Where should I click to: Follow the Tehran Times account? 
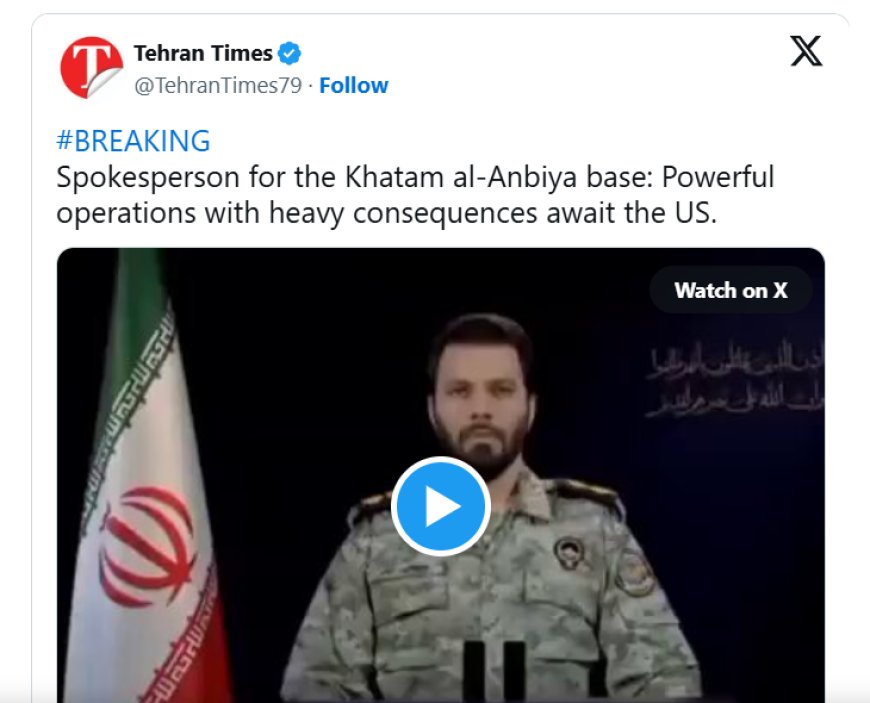pyautogui.click(x=353, y=85)
